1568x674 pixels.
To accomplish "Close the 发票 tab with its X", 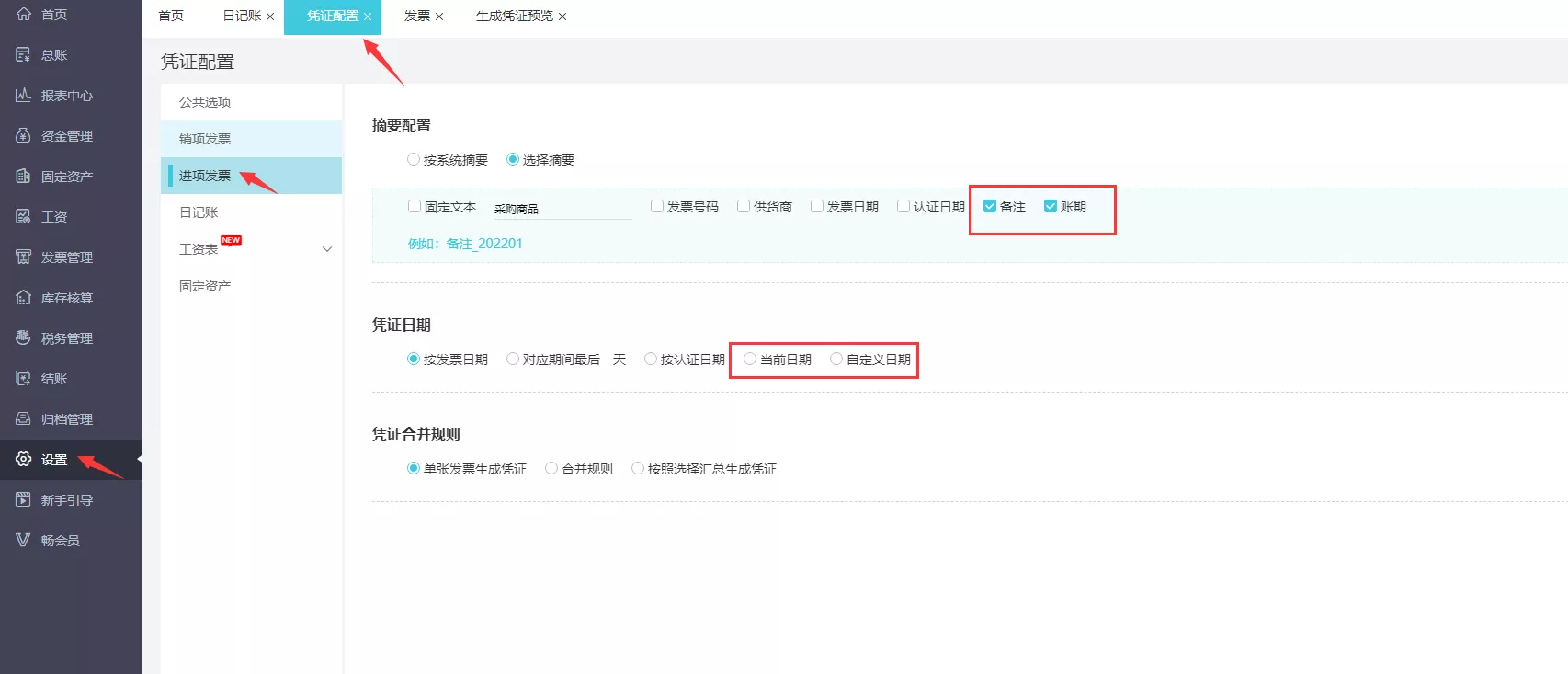I will (439, 17).
